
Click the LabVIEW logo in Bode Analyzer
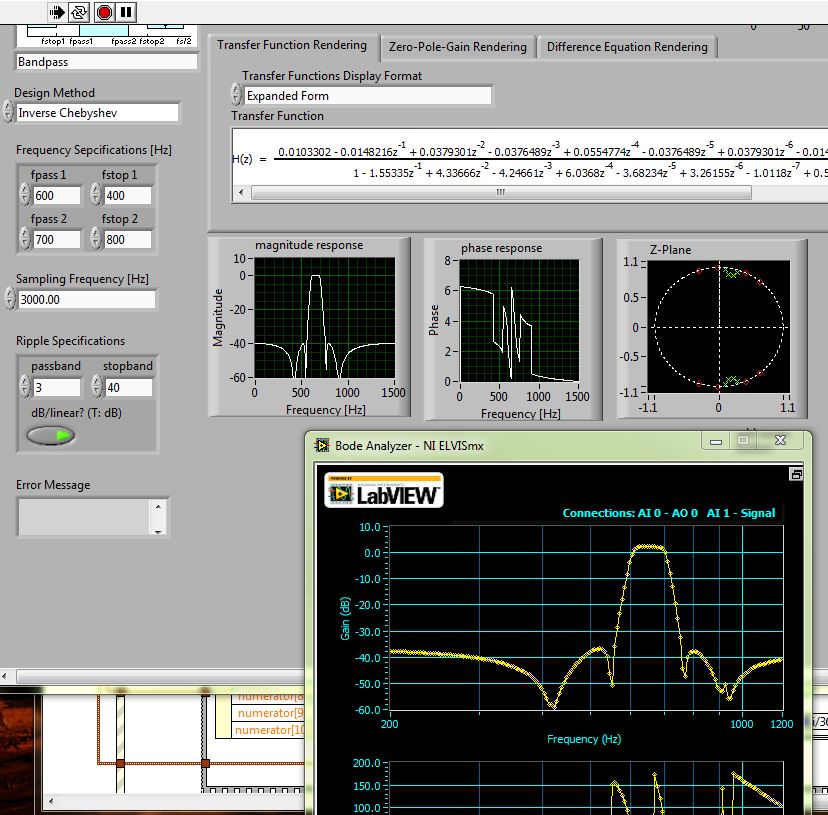(x=385, y=492)
